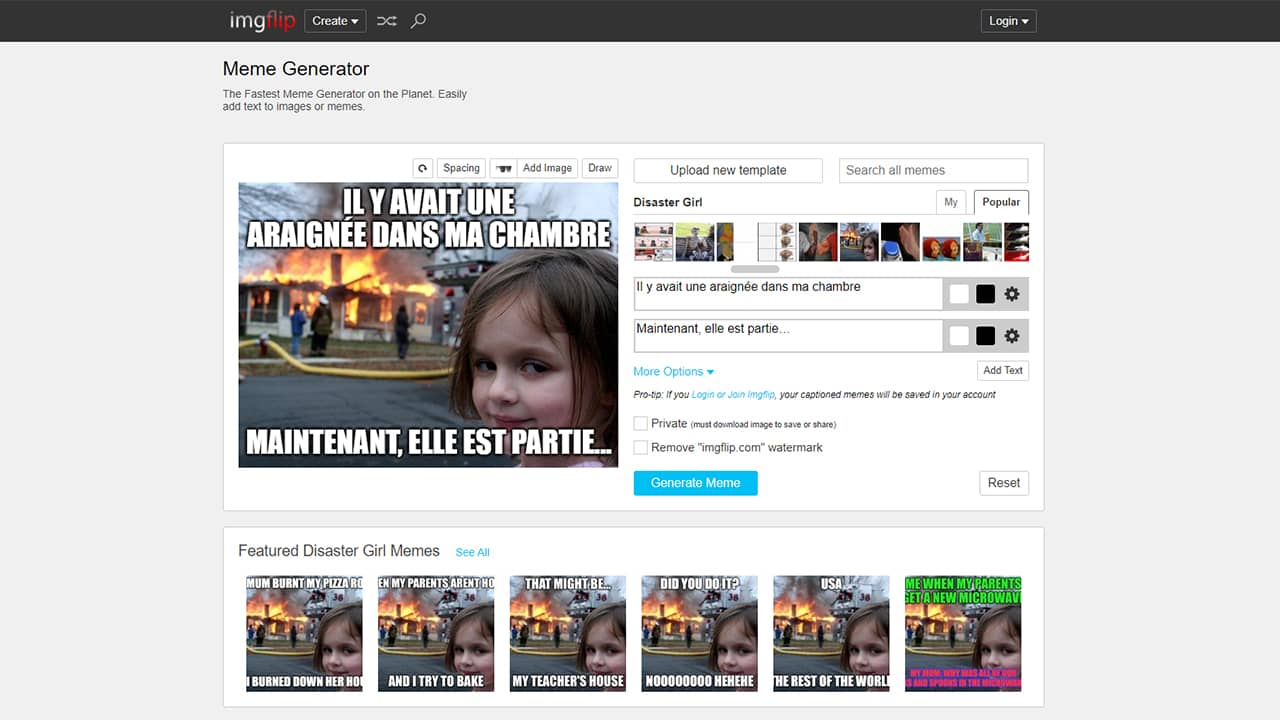Open See All featured memes link
Viewport: 1280px width, 720px height.
pyautogui.click(x=473, y=552)
